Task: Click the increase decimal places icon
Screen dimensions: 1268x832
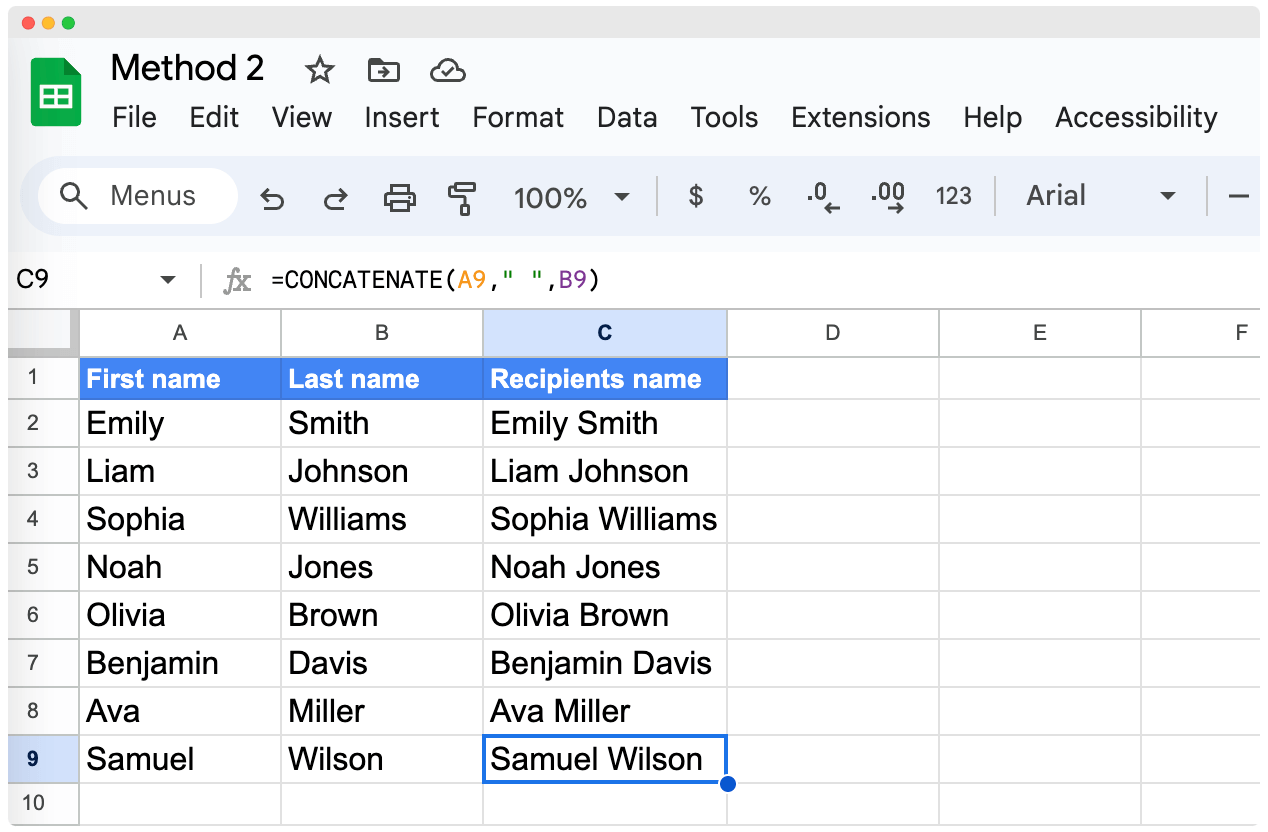Action: pyautogui.click(x=888, y=197)
